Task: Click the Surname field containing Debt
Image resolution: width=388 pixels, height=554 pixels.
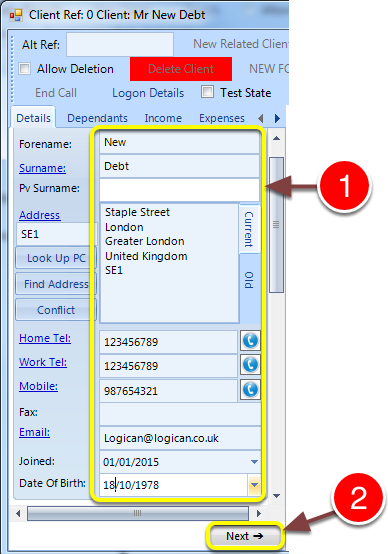Action: click(179, 166)
